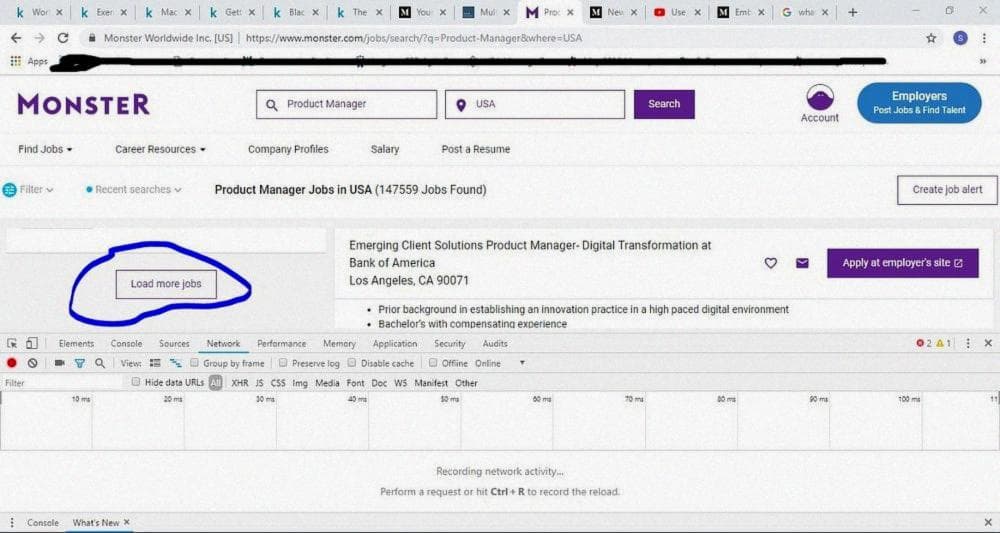Viewport: 1000px width, 533px height.
Task: Click the filter funnel icon in DevTools
Action: click(80, 363)
